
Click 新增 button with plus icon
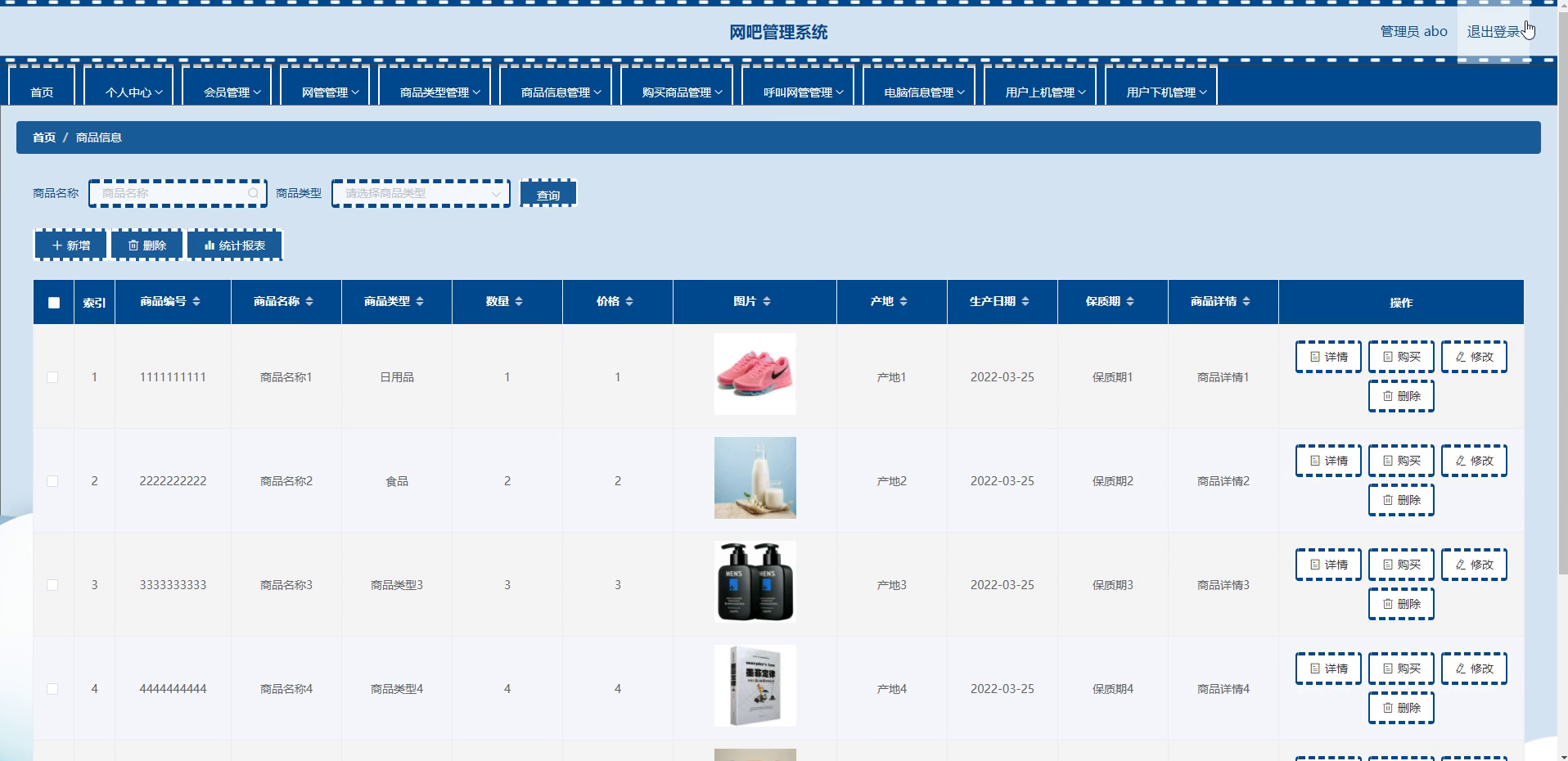tap(70, 245)
